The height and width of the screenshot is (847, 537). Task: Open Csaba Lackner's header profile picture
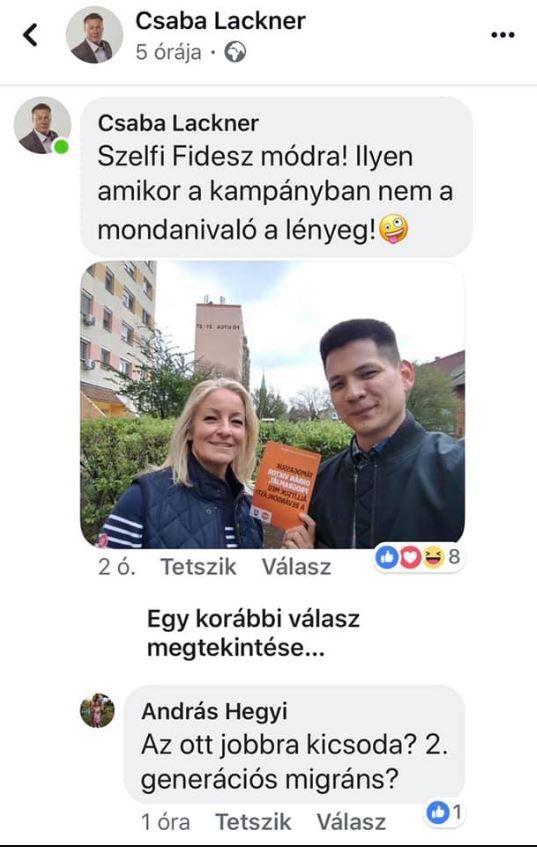[95, 35]
